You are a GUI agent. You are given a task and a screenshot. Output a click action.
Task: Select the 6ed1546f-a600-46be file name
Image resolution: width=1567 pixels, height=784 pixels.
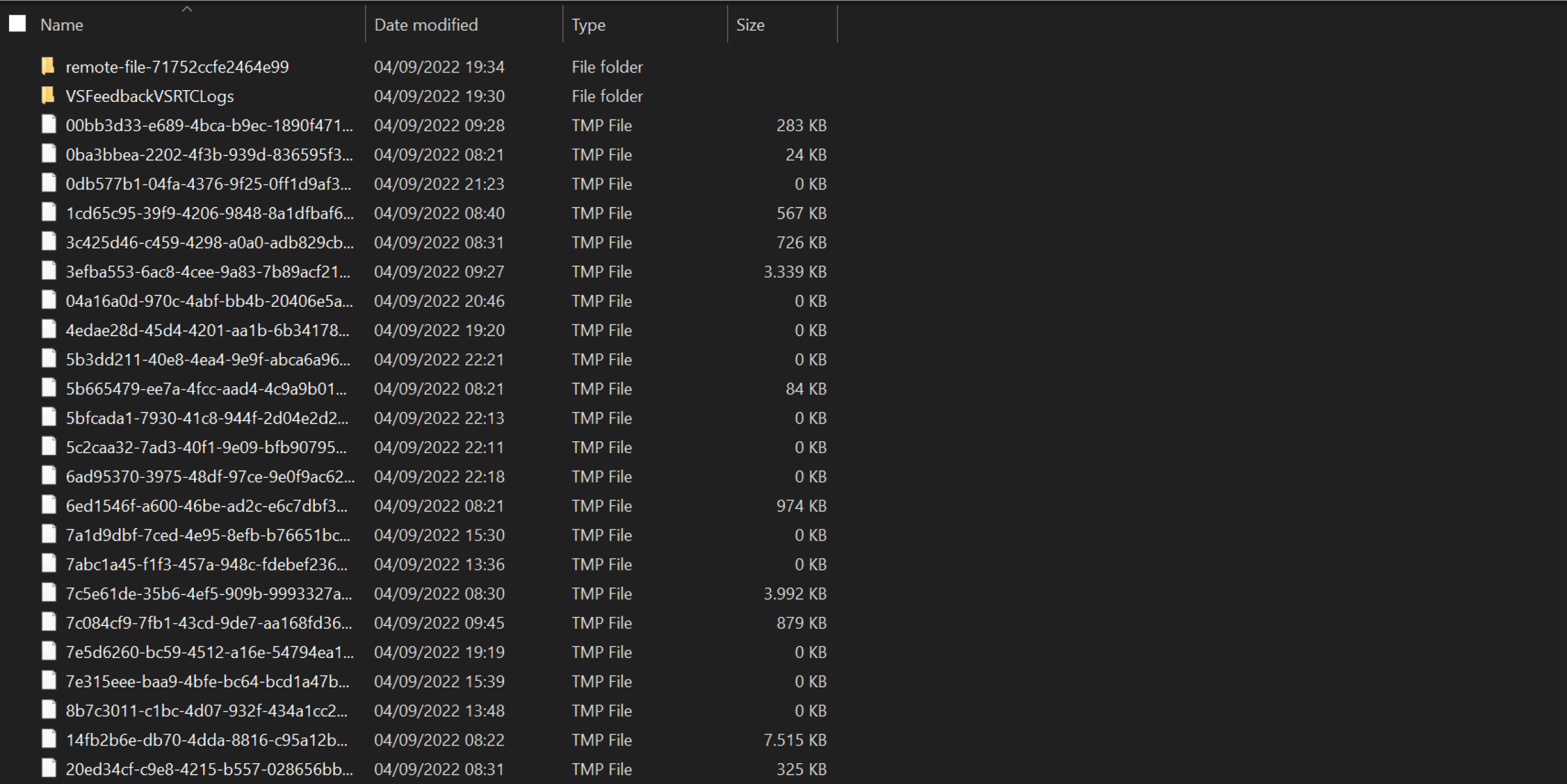point(206,506)
